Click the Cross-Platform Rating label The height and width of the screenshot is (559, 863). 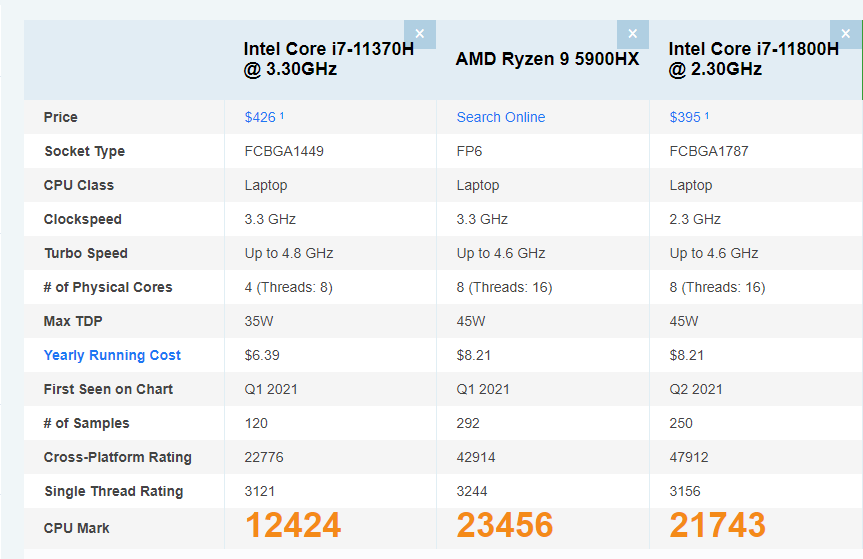(118, 458)
